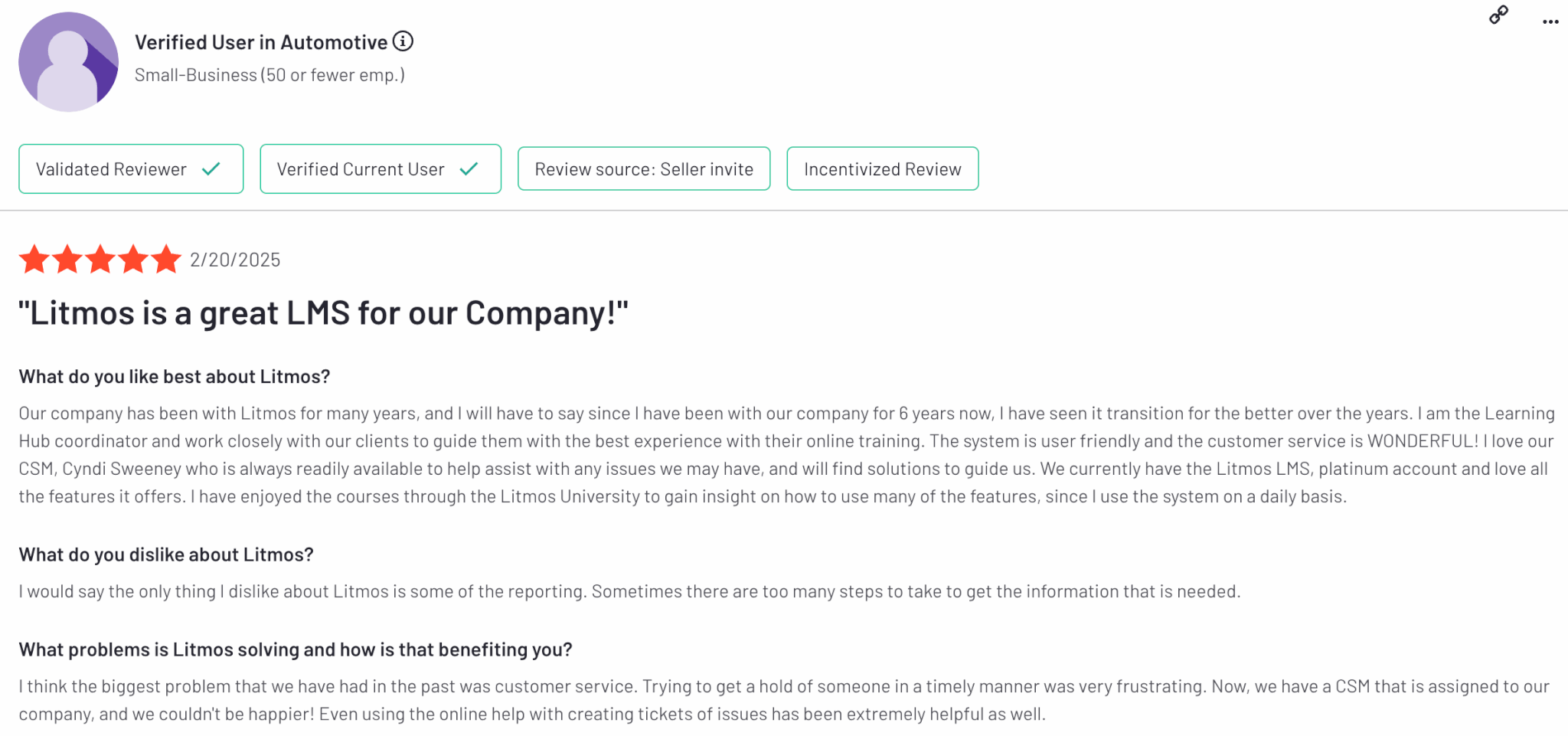This screenshot has width=1568, height=736.
Task: Click the third orange rating star
Action: (x=100, y=260)
